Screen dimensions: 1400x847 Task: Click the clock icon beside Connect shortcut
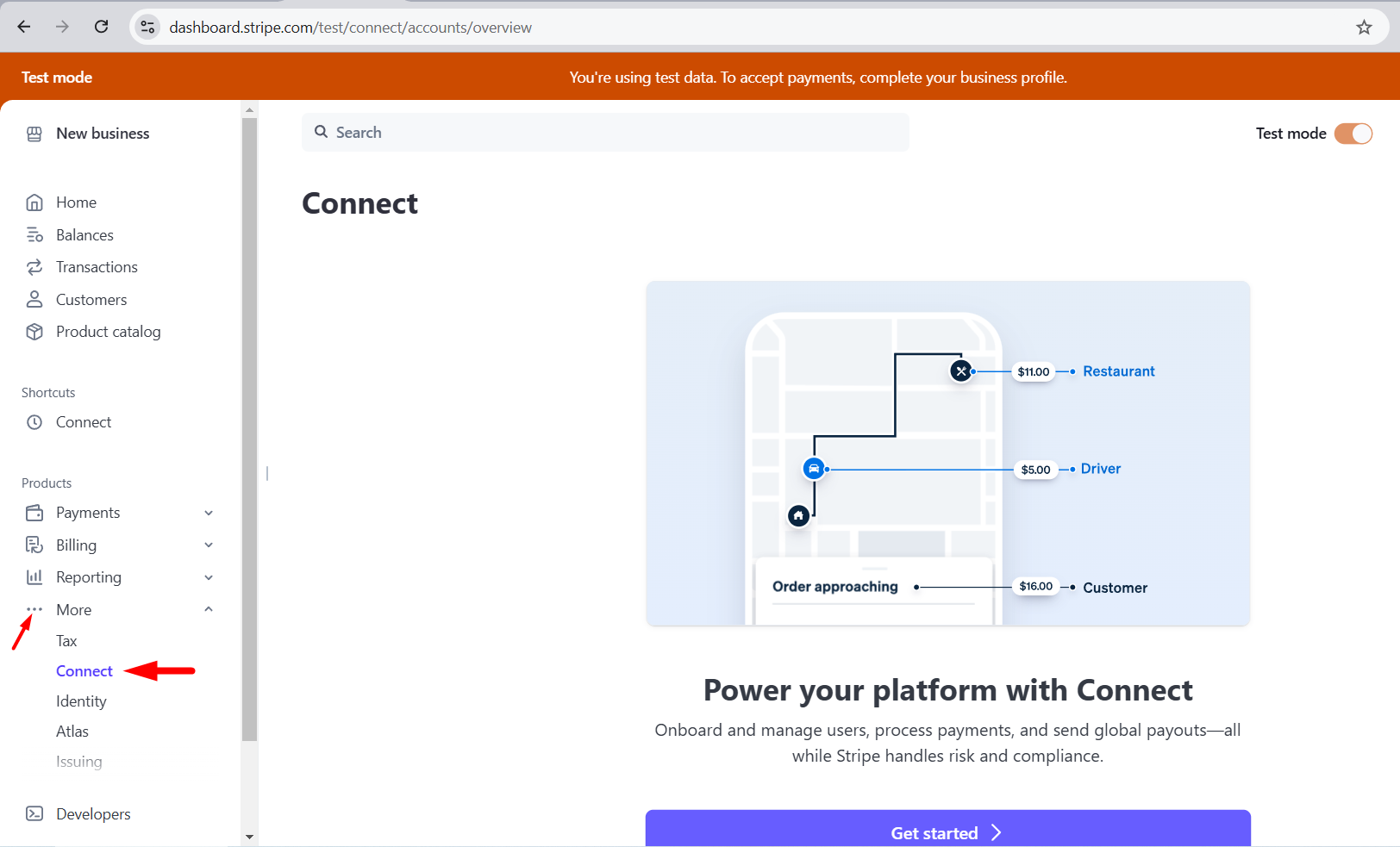(34, 422)
